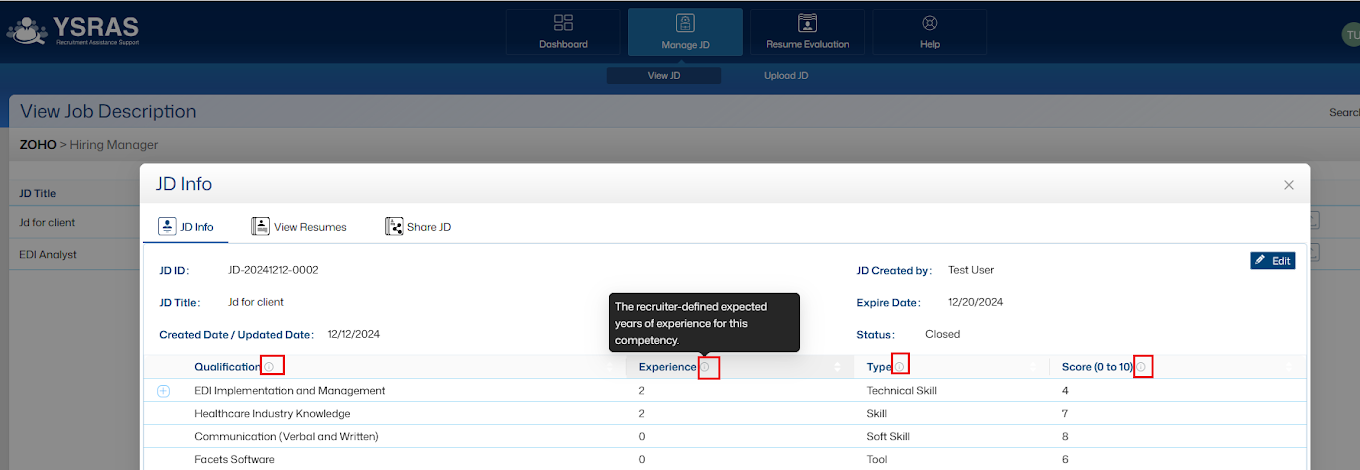Expand the EDI Implementation and Management row
The image size is (1360, 470).
[164, 391]
